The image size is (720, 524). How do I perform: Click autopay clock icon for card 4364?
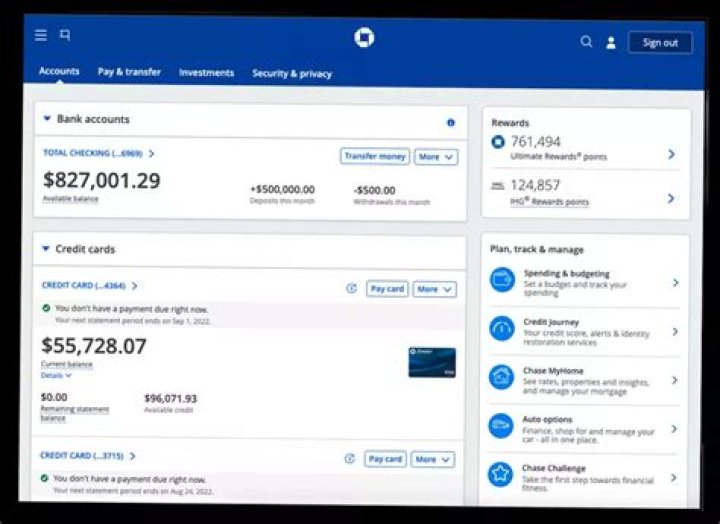pyautogui.click(x=352, y=288)
